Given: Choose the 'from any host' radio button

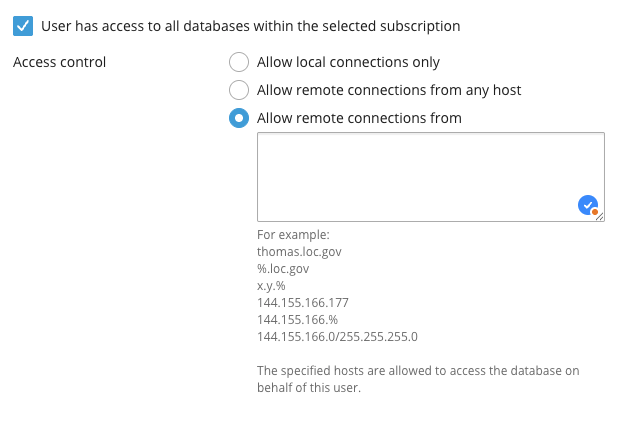Looking at the screenshot, I should click(239, 90).
